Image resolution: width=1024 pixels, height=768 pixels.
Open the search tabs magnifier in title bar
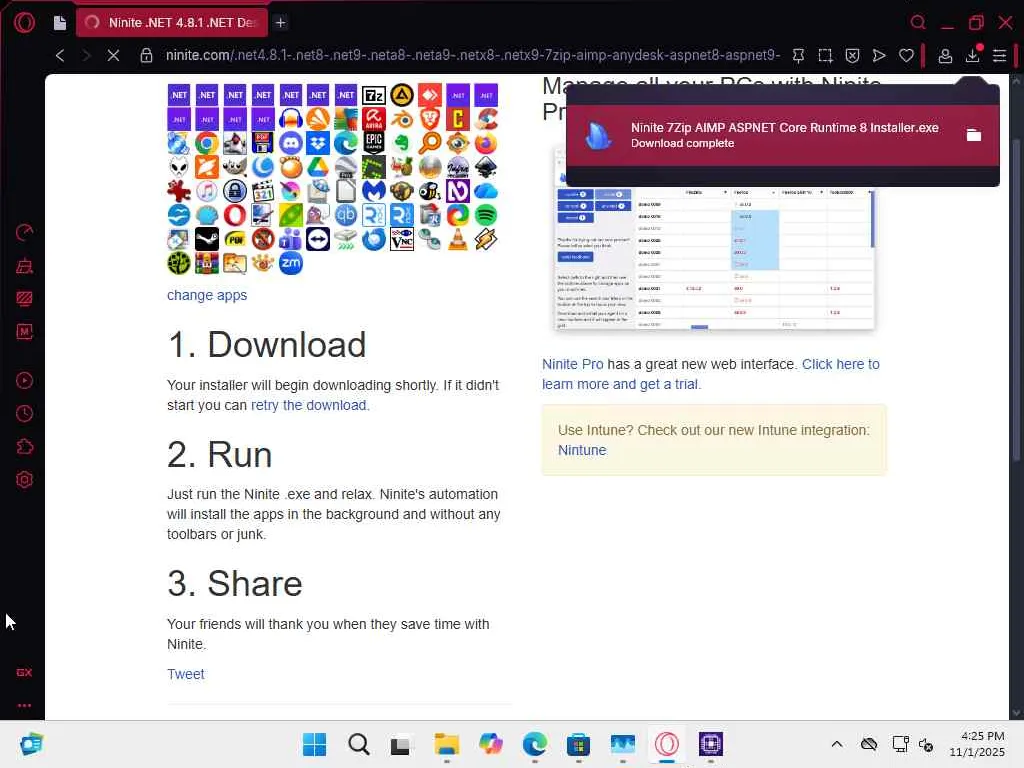[x=918, y=23]
